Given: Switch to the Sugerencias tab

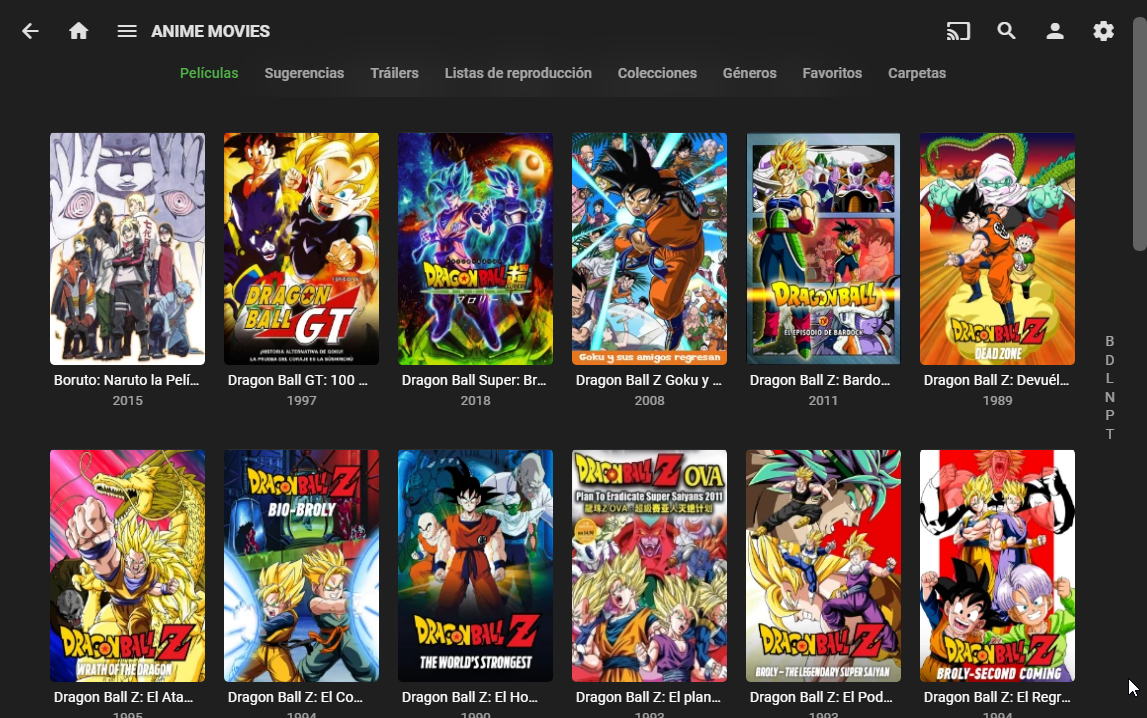Looking at the screenshot, I should [304, 73].
